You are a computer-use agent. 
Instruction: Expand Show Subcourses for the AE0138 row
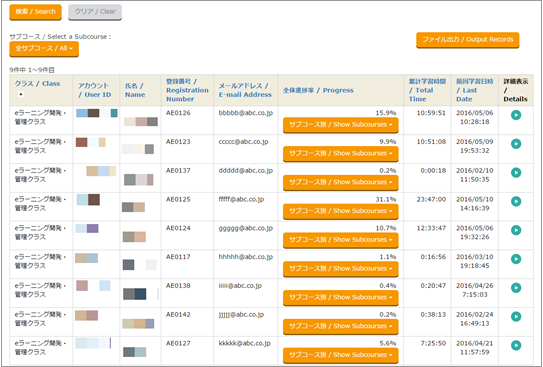340,297
